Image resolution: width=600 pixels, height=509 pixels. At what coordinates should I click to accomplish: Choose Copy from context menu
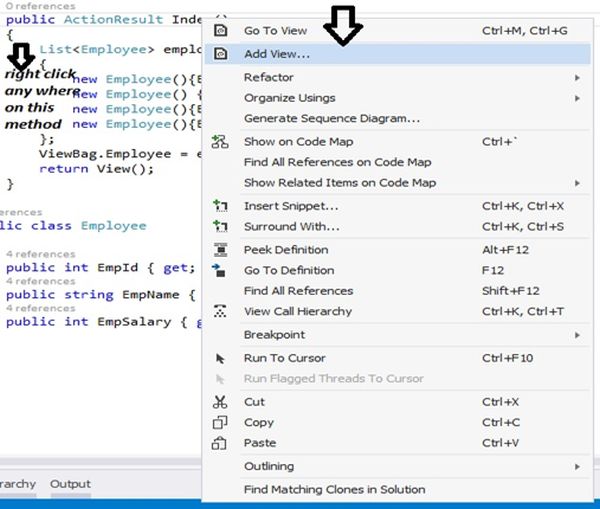click(397, 423)
